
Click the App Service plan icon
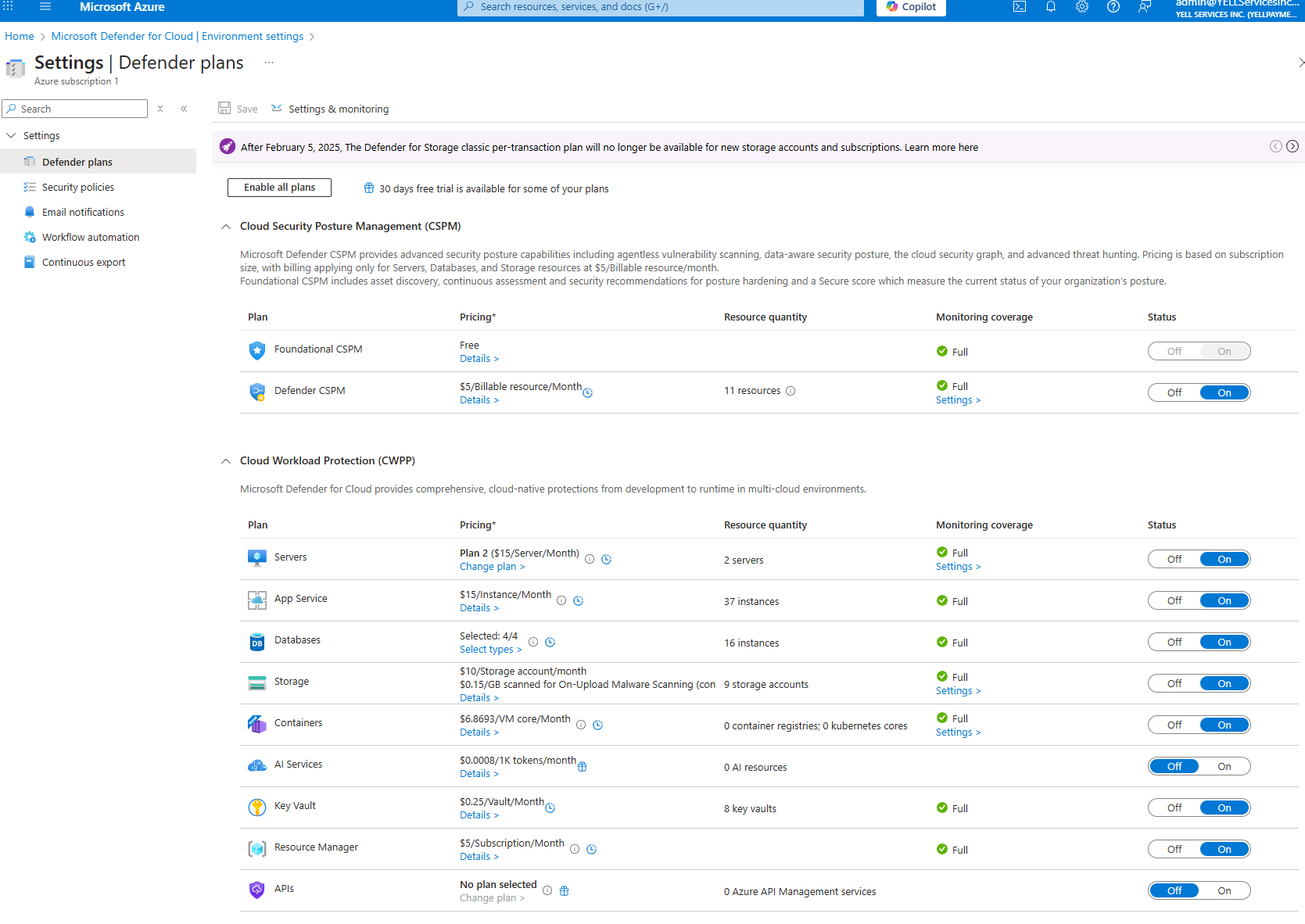point(256,600)
